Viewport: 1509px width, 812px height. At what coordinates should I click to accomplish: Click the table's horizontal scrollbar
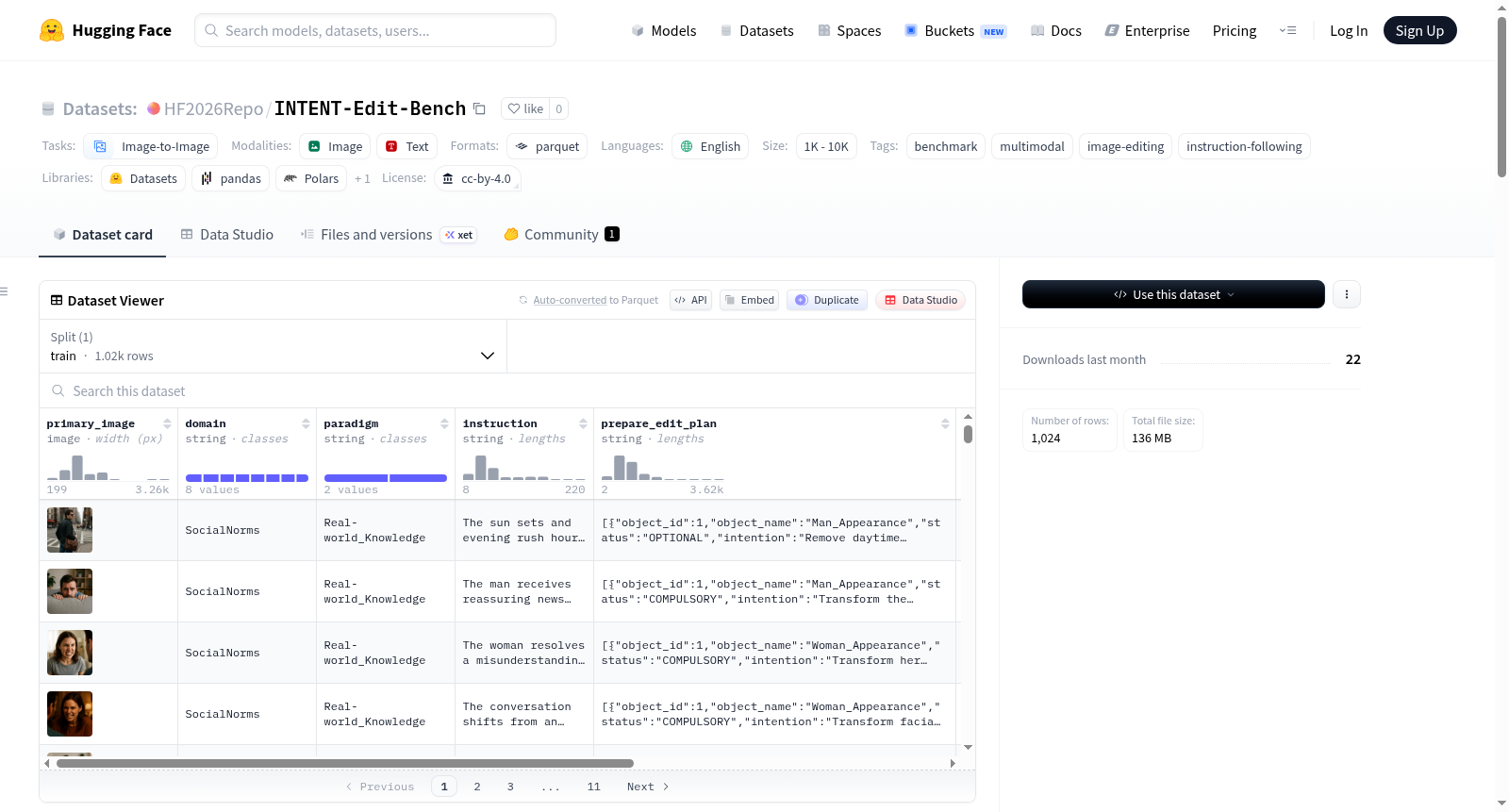(345, 763)
